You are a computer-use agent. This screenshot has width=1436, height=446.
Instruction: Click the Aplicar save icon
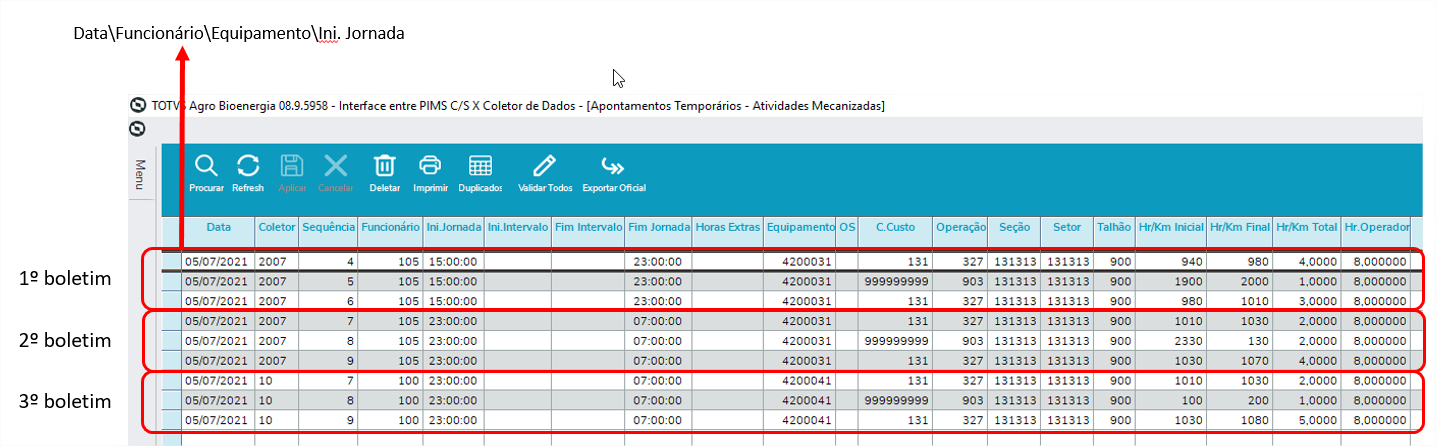click(291, 166)
